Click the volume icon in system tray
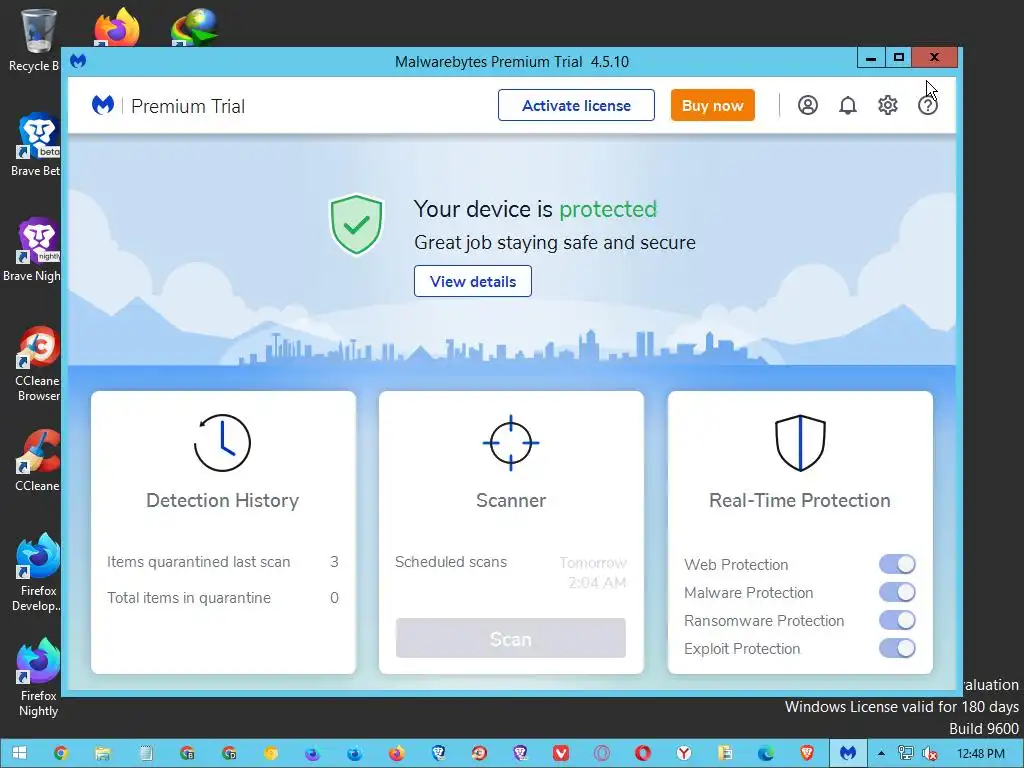This screenshot has height=768, width=1024. (929, 754)
